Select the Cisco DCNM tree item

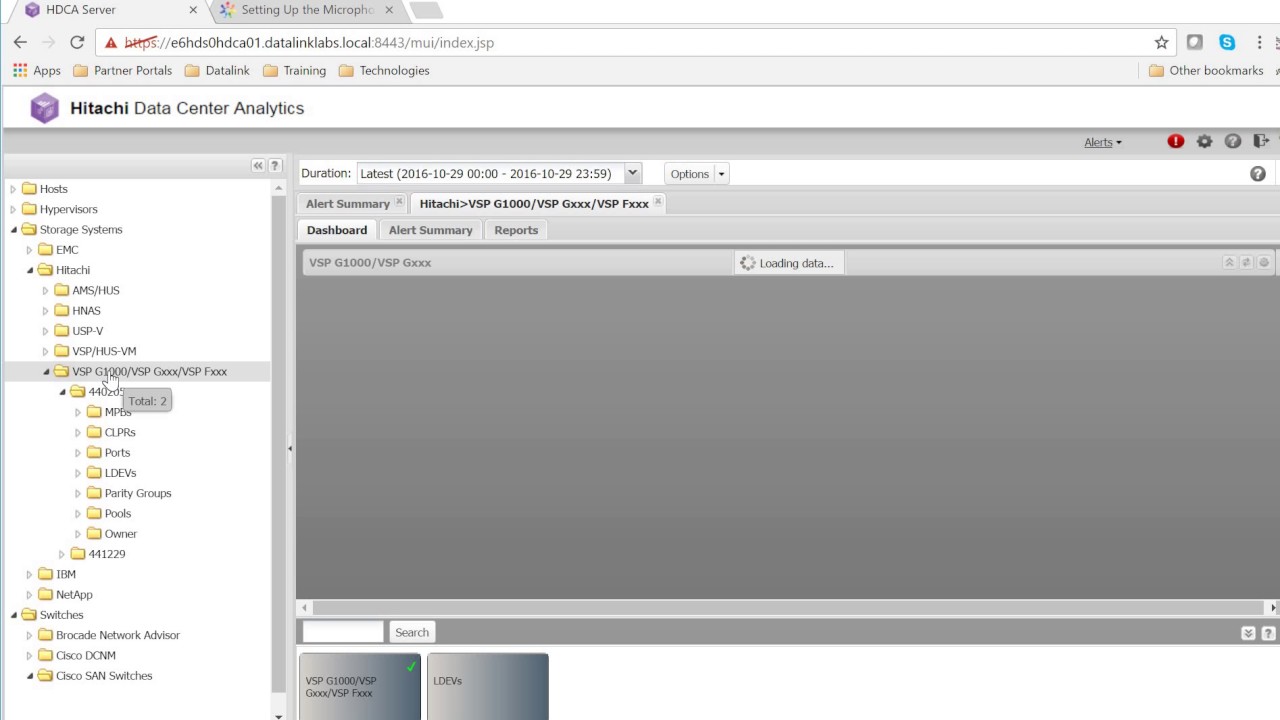coord(86,656)
